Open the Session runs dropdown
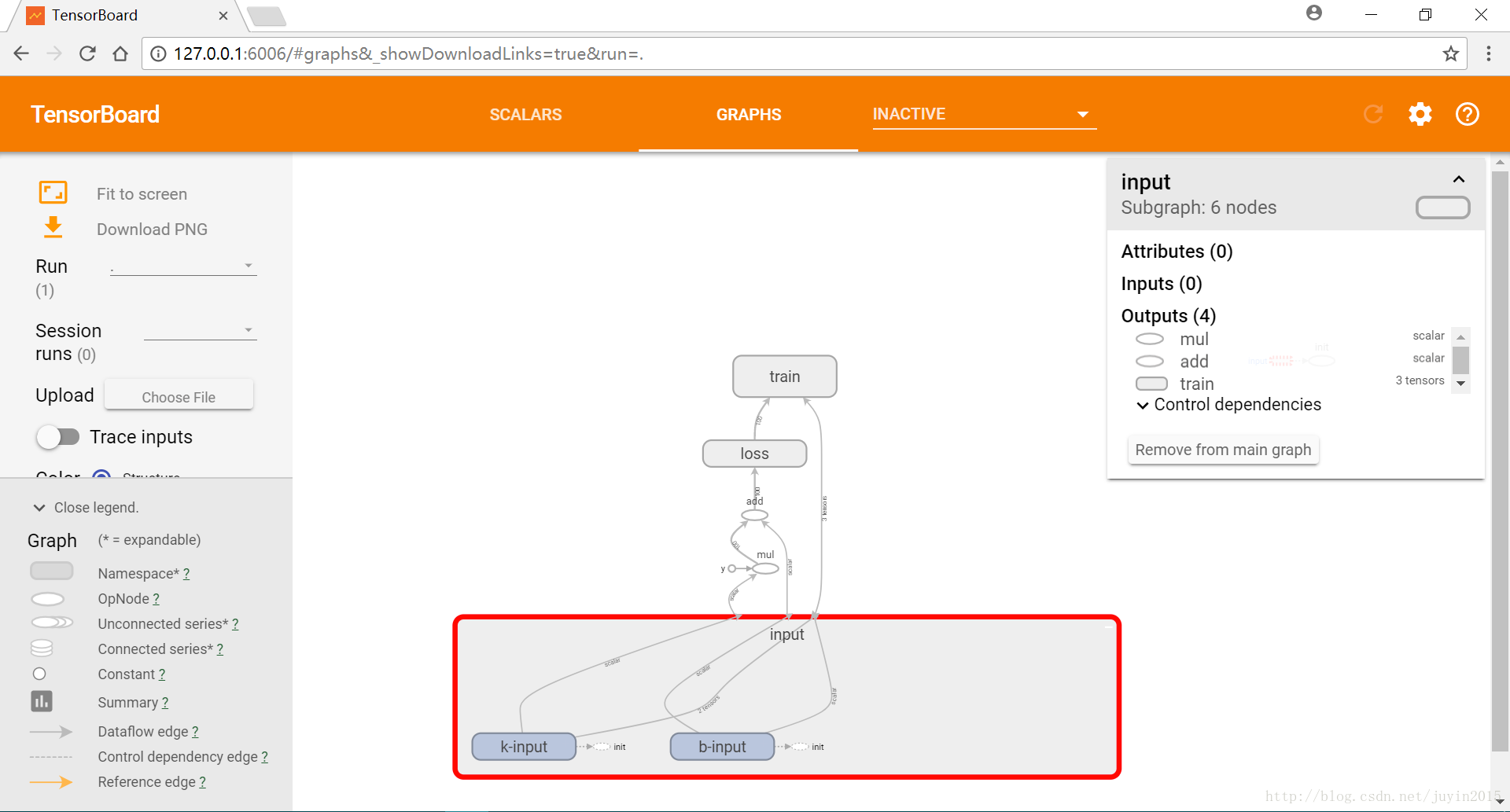This screenshot has width=1510, height=812. (x=201, y=331)
